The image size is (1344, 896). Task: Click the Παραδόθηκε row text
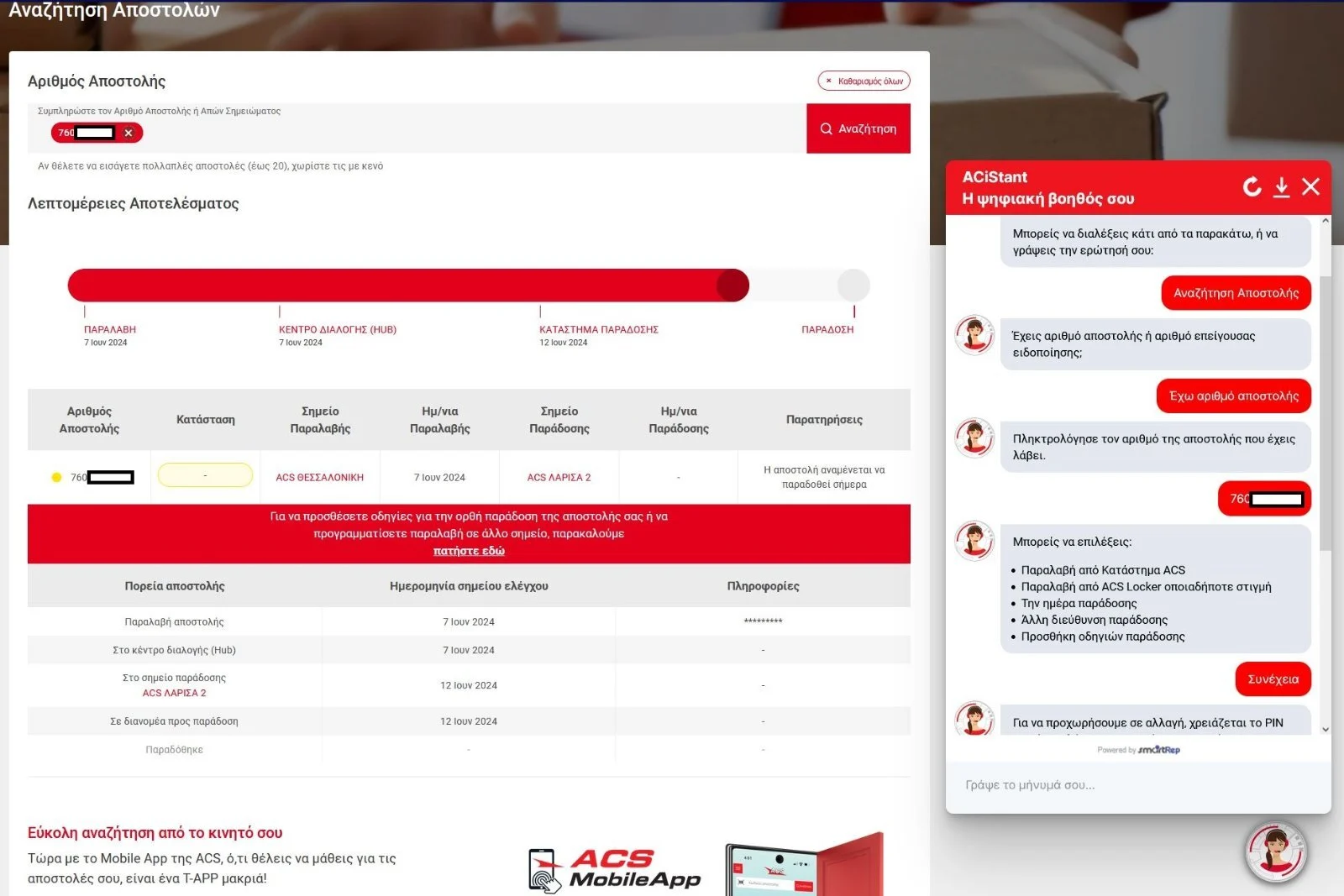[174, 750]
